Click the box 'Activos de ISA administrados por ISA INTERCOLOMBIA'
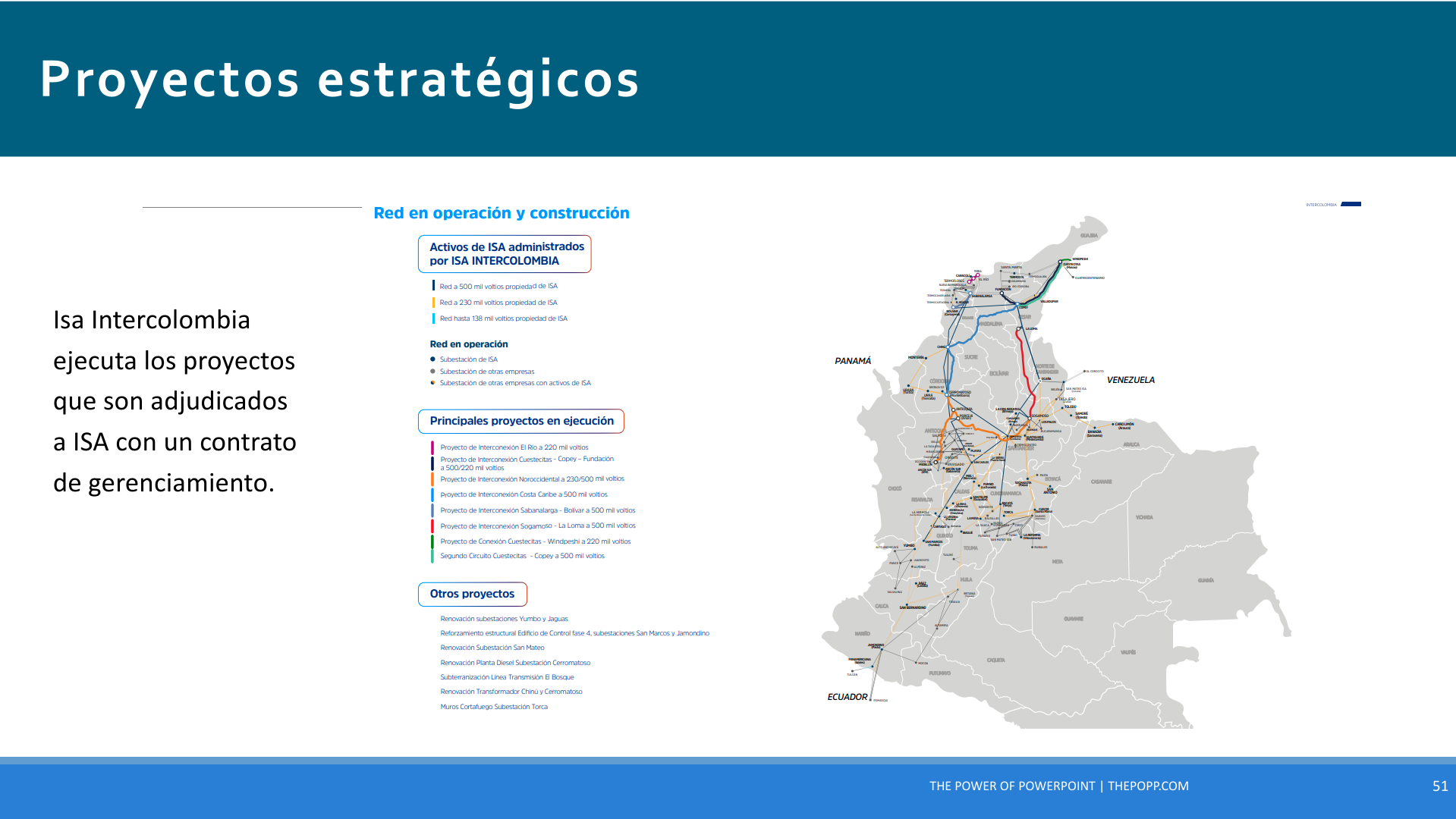 505,254
